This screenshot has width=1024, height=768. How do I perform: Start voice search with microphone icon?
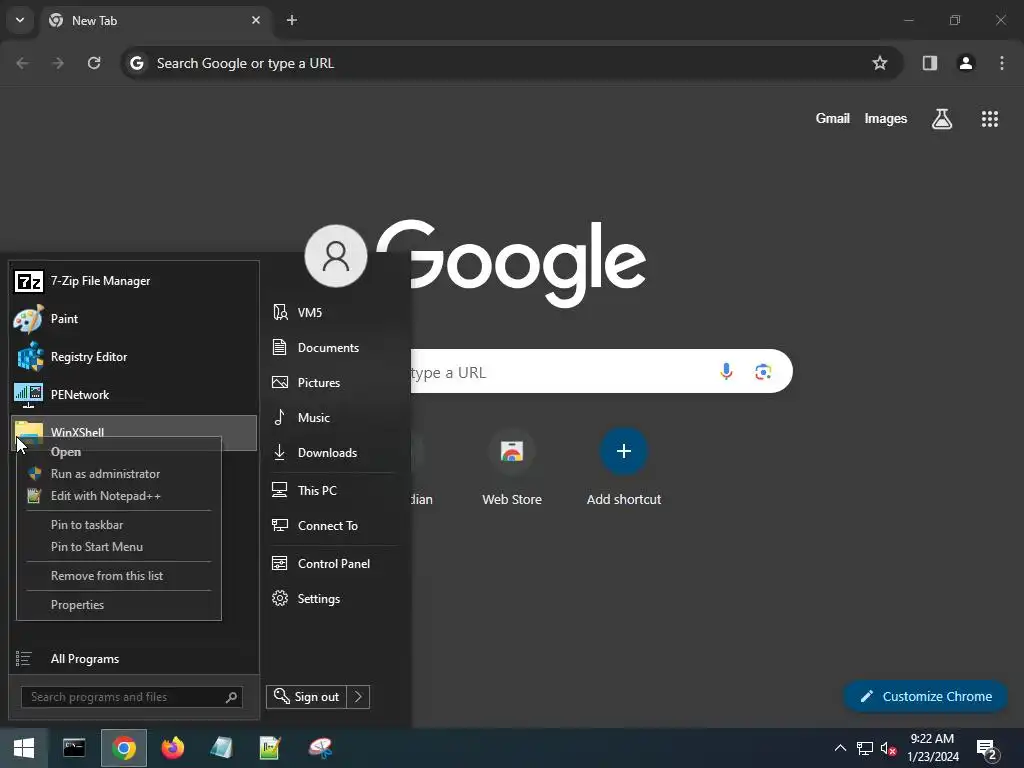point(726,372)
